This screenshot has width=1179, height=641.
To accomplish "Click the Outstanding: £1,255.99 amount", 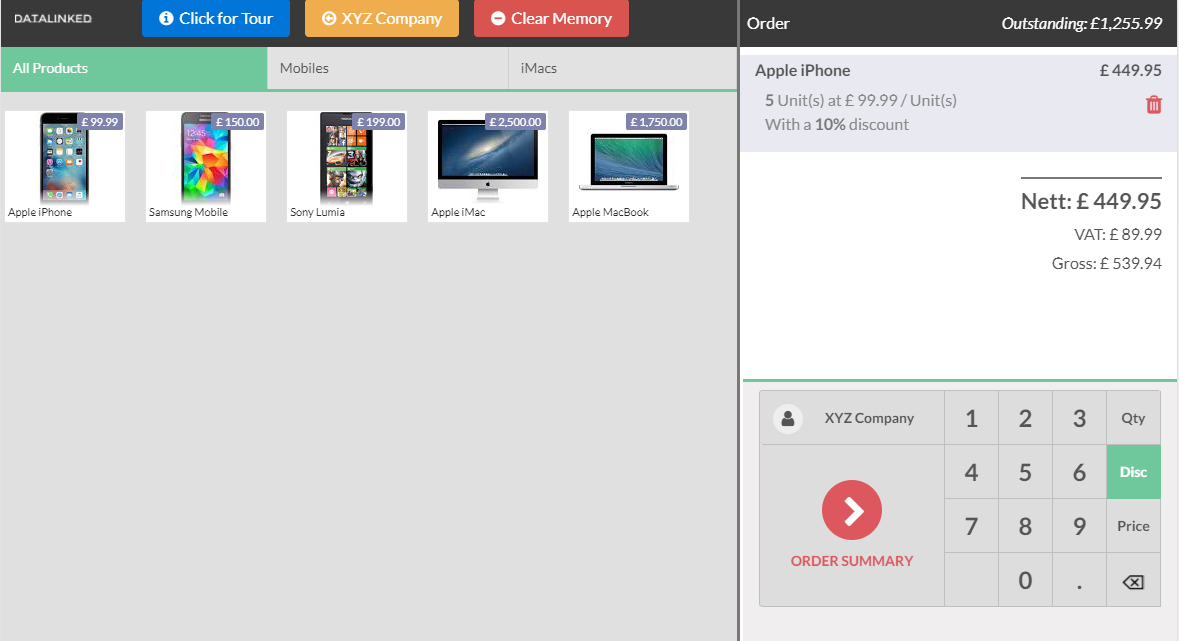I will click(x=1081, y=23).
